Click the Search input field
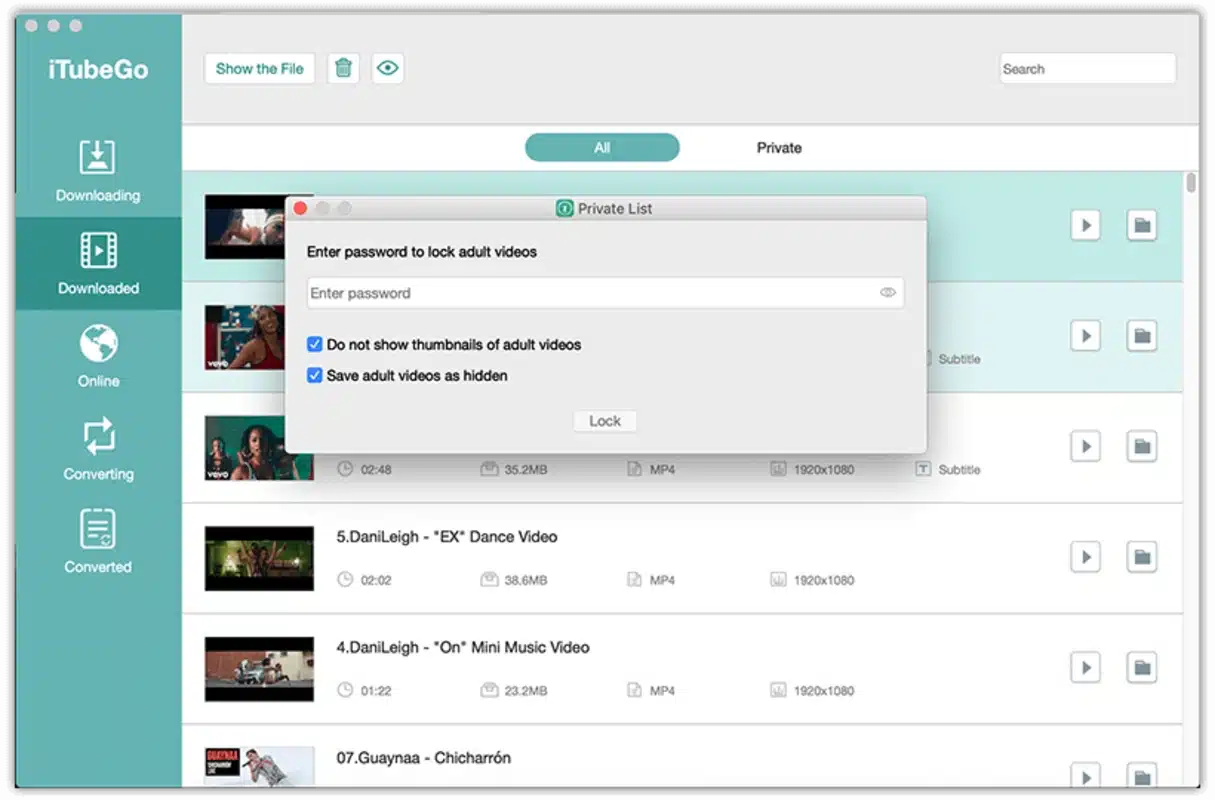Image resolution: width=1215 pixels, height=800 pixels. [x=1087, y=69]
